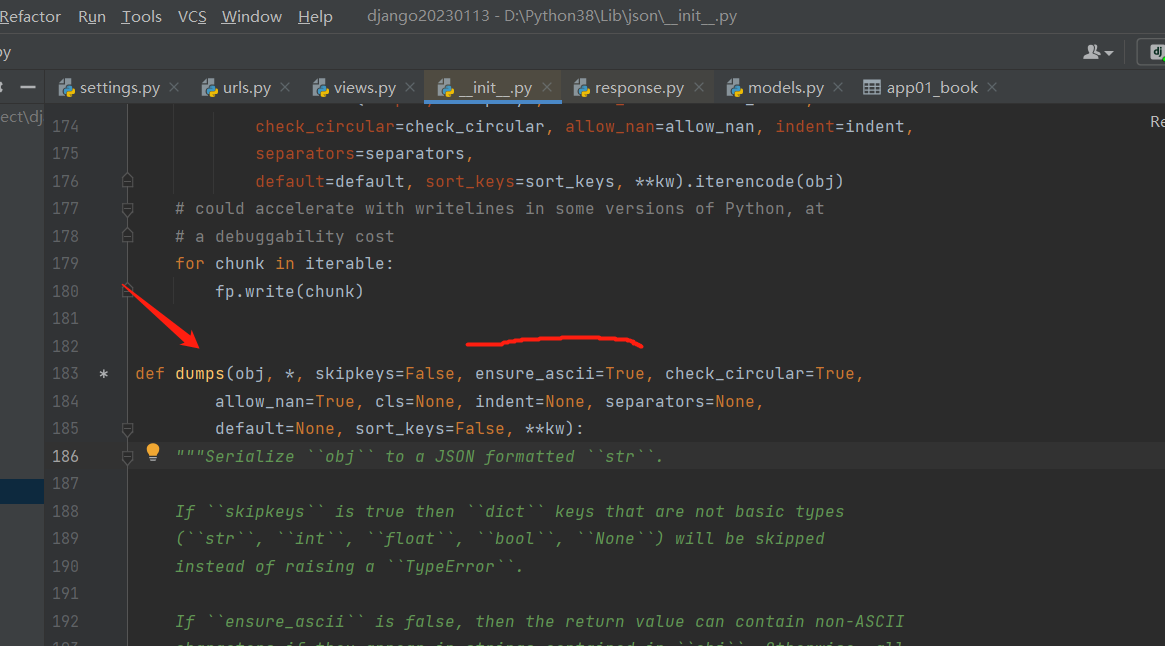Open the Run menu
The image size is (1165, 646).
pyautogui.click(x=92, y=16)
